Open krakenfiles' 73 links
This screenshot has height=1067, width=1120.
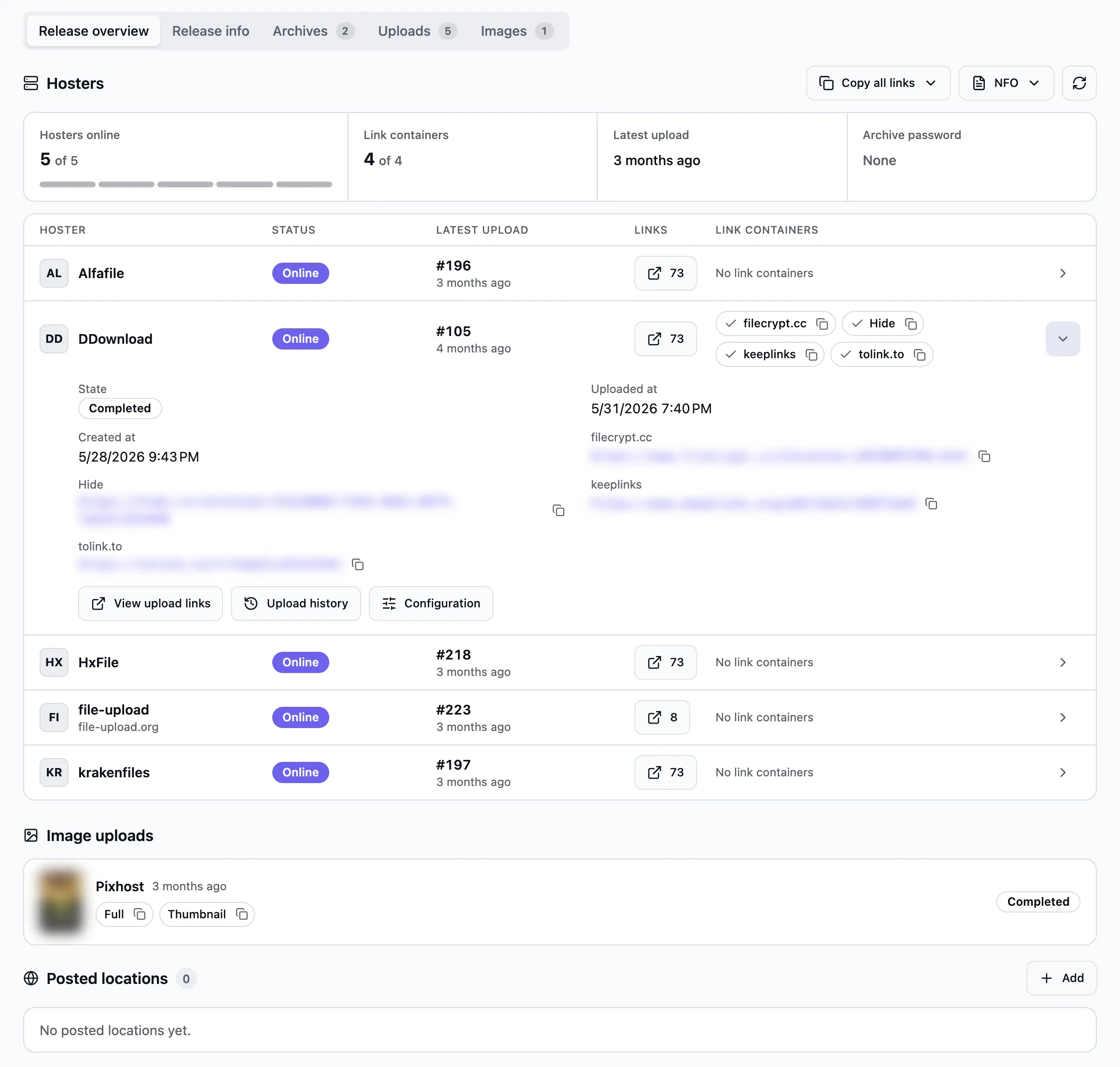tap(665, 772)
